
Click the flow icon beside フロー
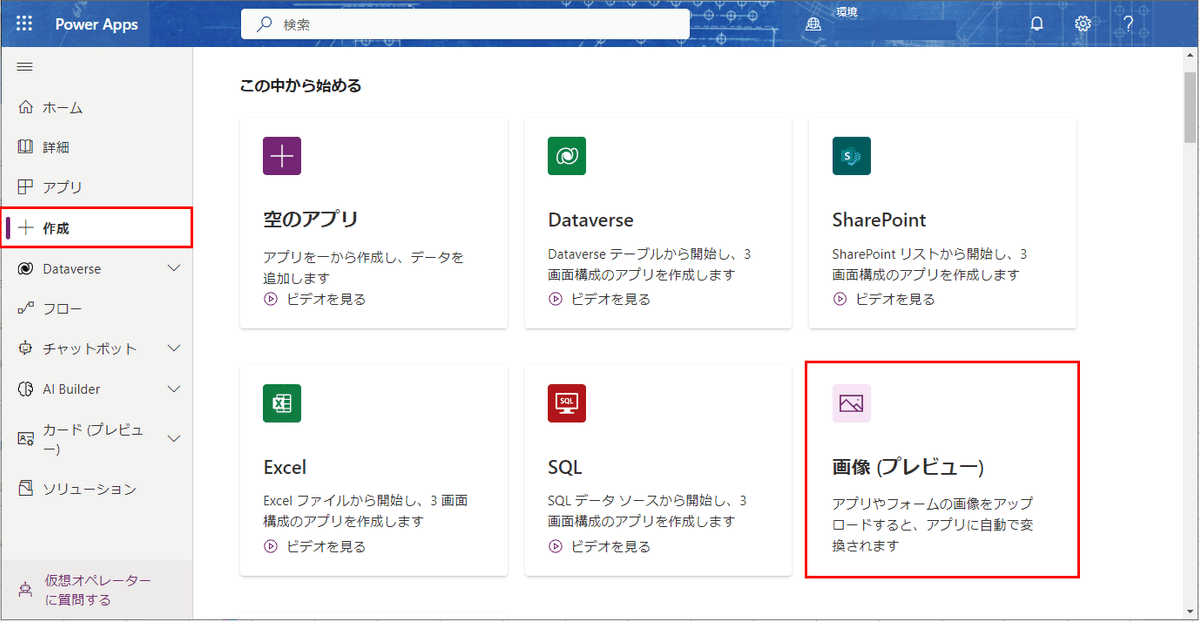point(26,309)
